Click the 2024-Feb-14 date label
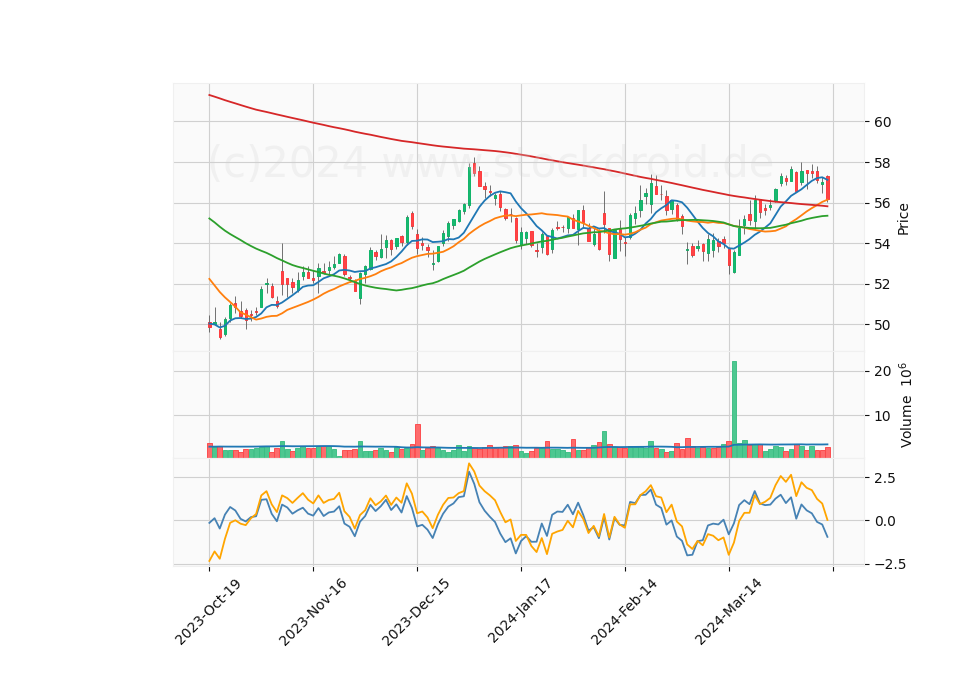 [x=624, y=612]
